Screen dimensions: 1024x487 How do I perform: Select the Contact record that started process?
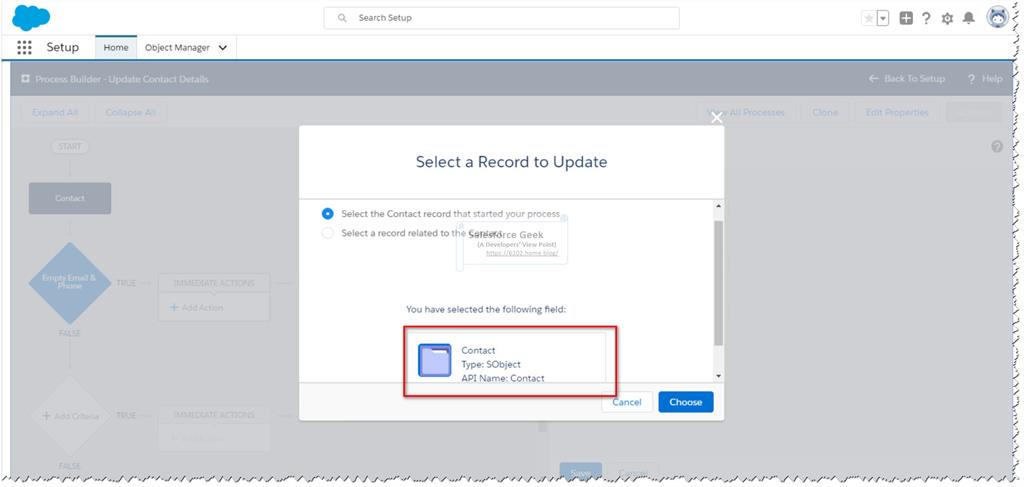pos(328,213)
